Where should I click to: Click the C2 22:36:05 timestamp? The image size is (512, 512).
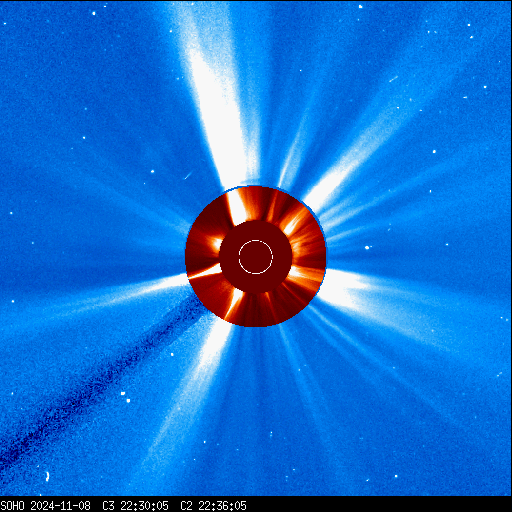pyautogui.click(x=213, y=506)
